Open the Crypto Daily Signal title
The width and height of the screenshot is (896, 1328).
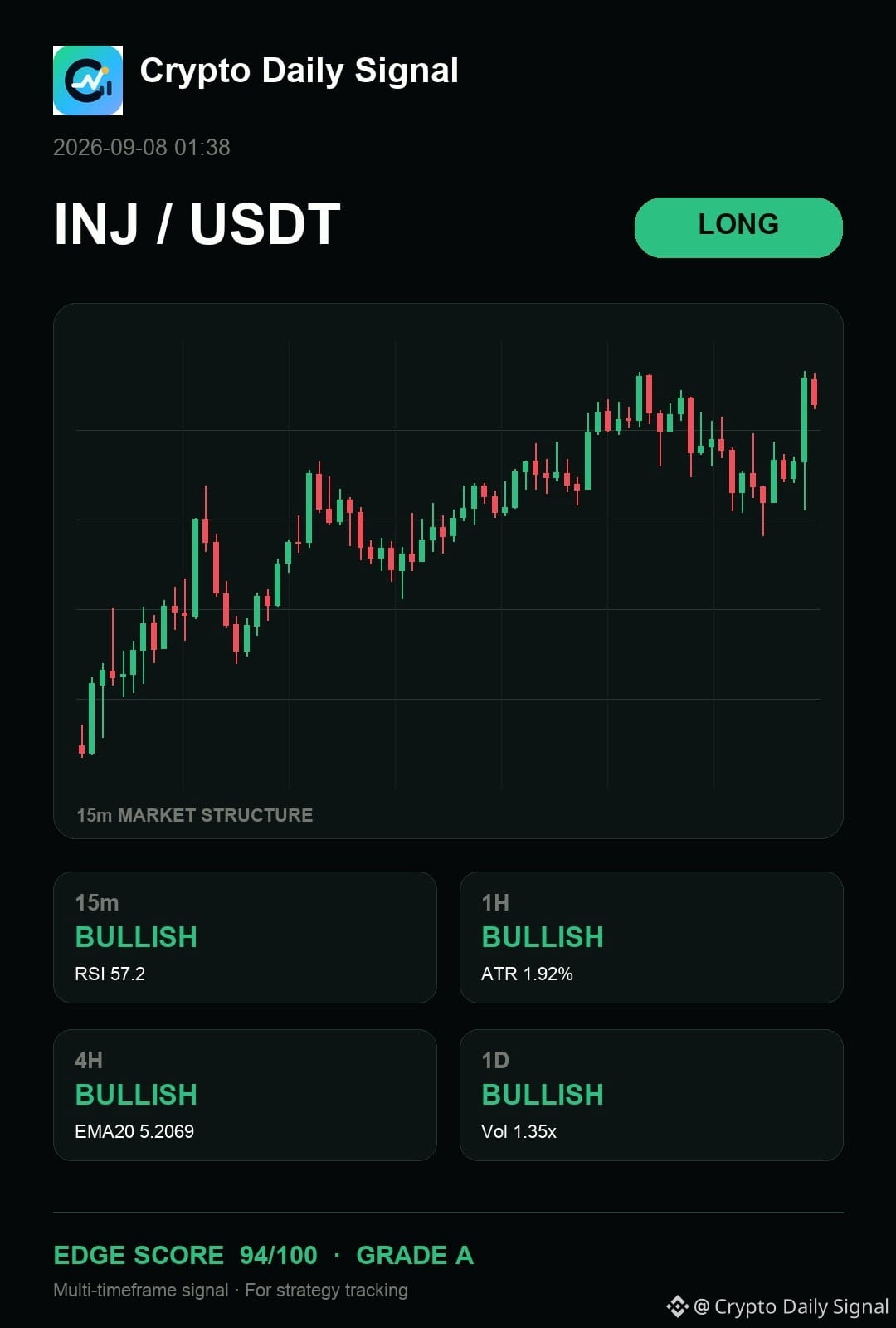click(299, 71)
